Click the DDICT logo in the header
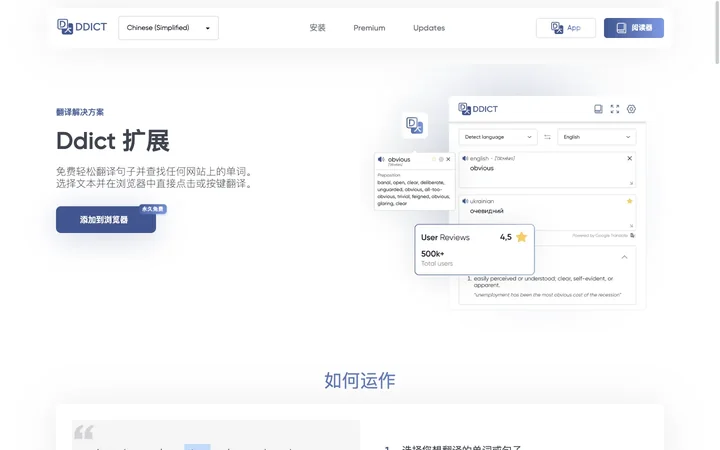 82,27
